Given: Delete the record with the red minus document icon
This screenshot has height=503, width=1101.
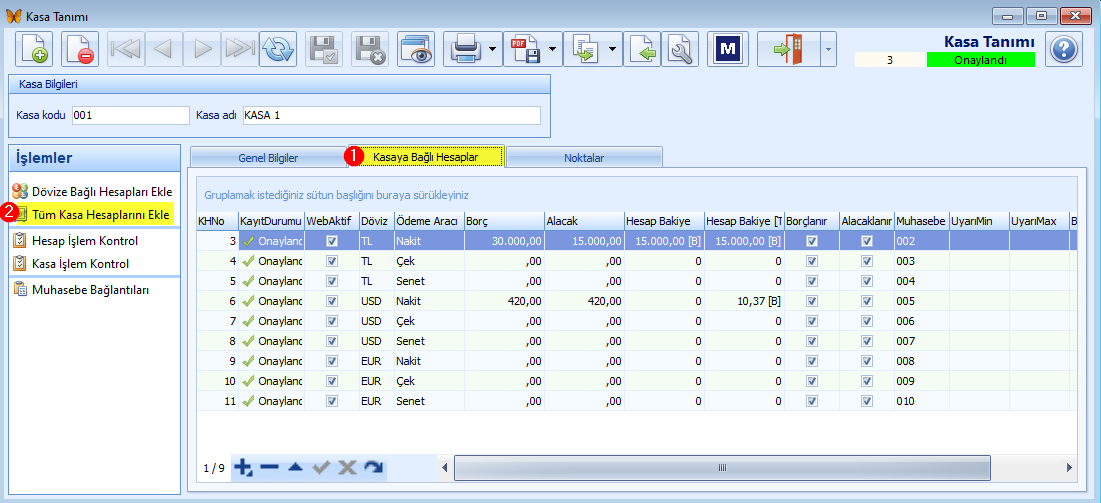Looking at the screenshot, I should [79, 48].
